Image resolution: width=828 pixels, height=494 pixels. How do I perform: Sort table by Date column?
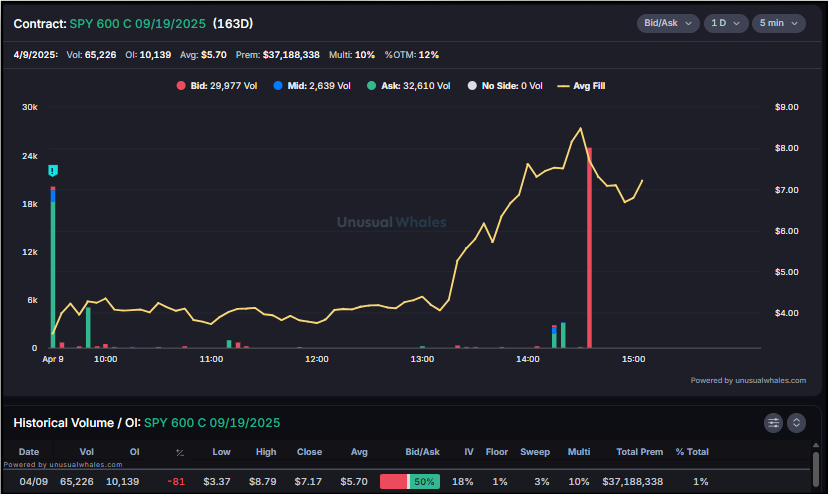click(x=29, y=452)
